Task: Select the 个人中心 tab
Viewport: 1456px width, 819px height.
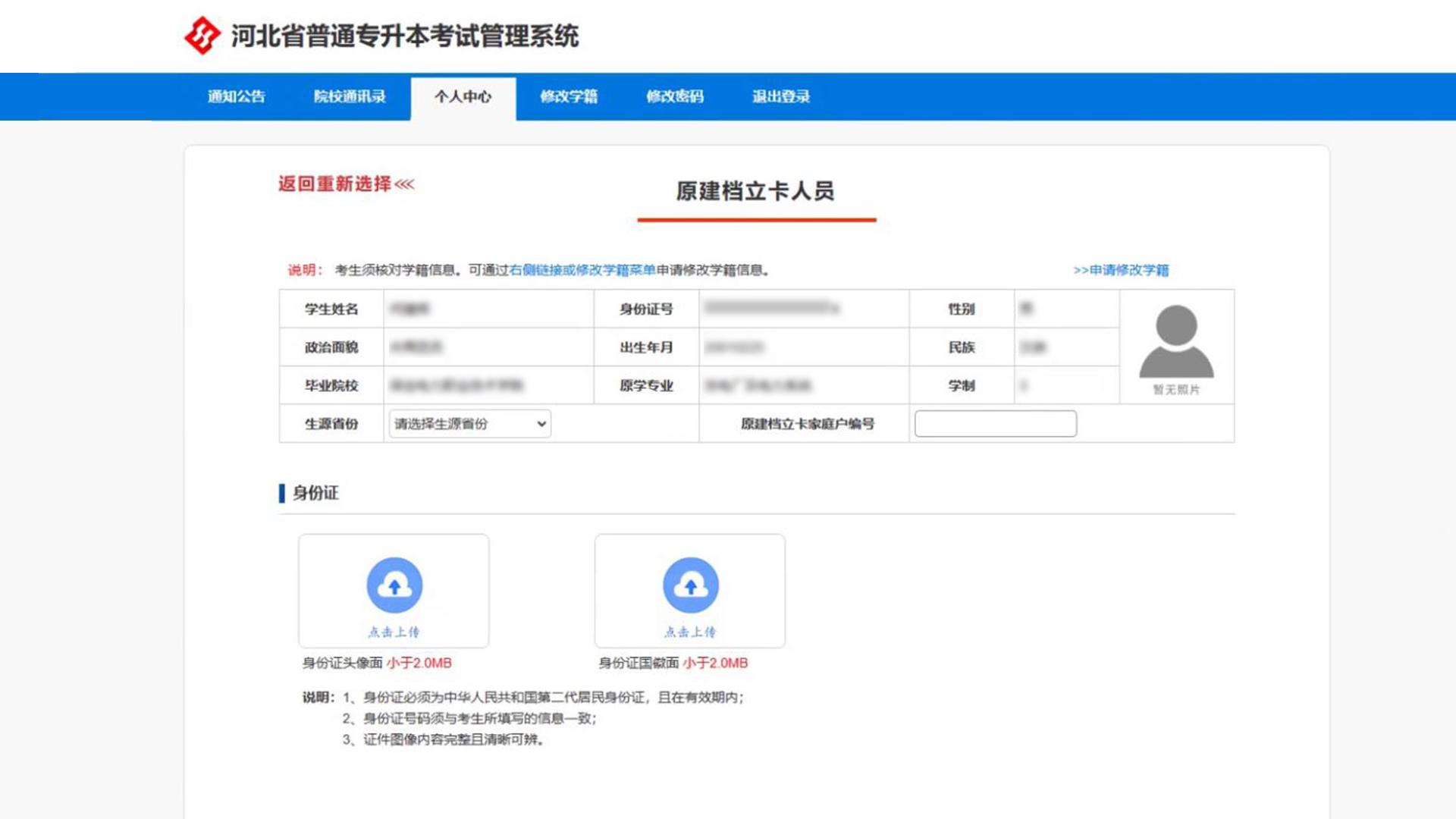Action: pos(463,97)
